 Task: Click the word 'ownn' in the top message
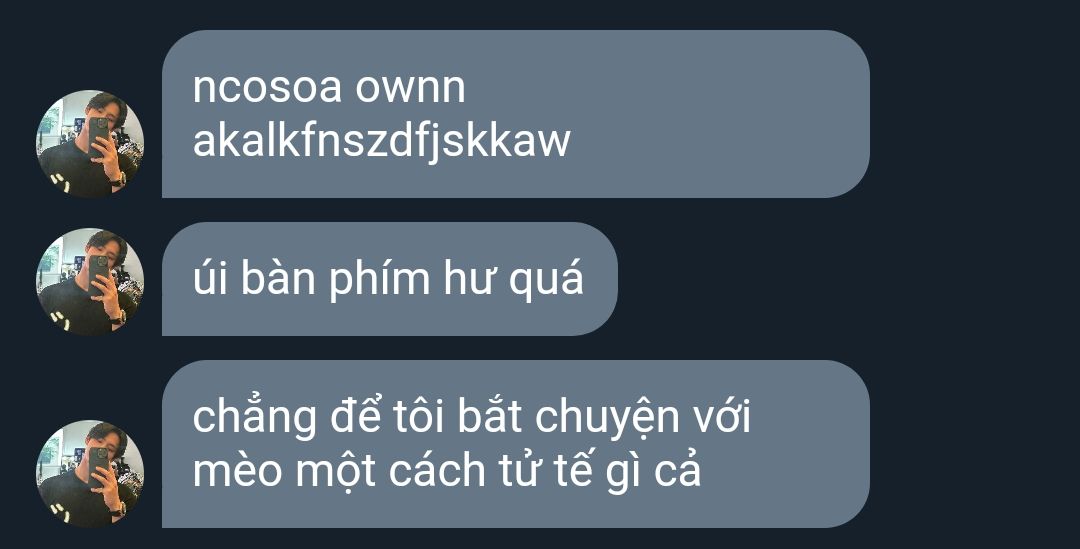pos(411,90)
